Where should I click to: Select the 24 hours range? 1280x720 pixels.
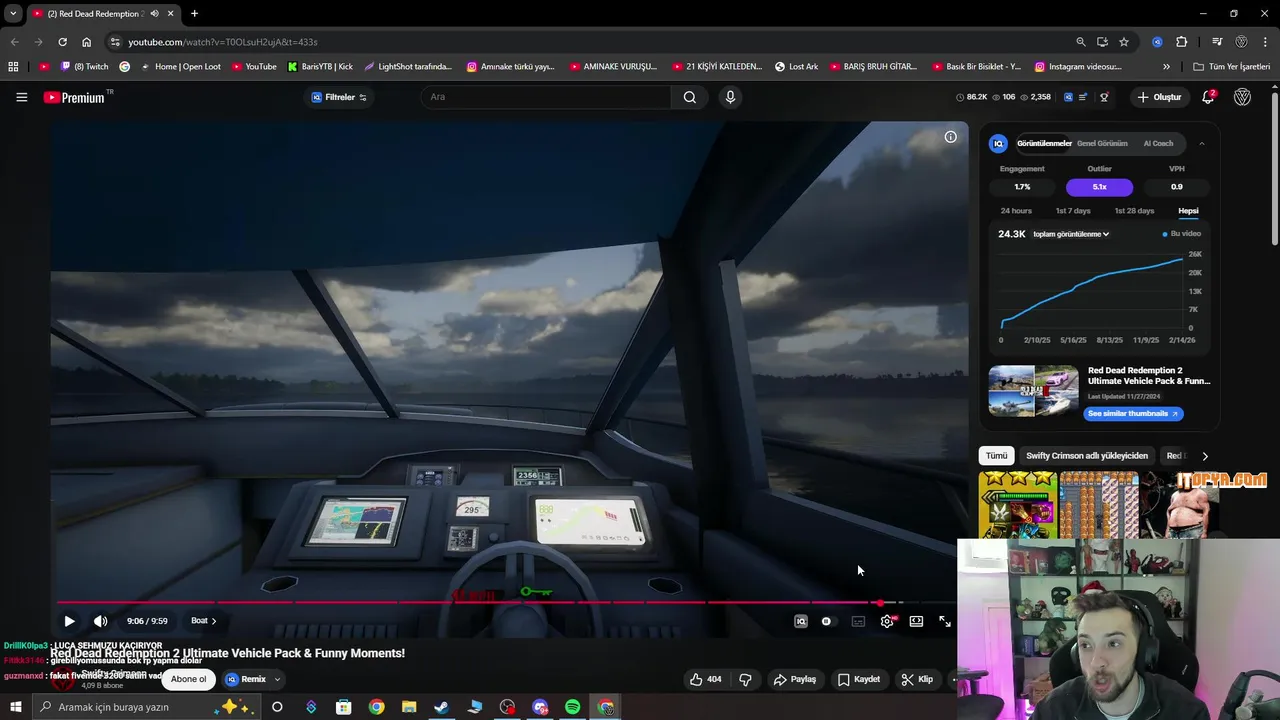pos(1016,211)
